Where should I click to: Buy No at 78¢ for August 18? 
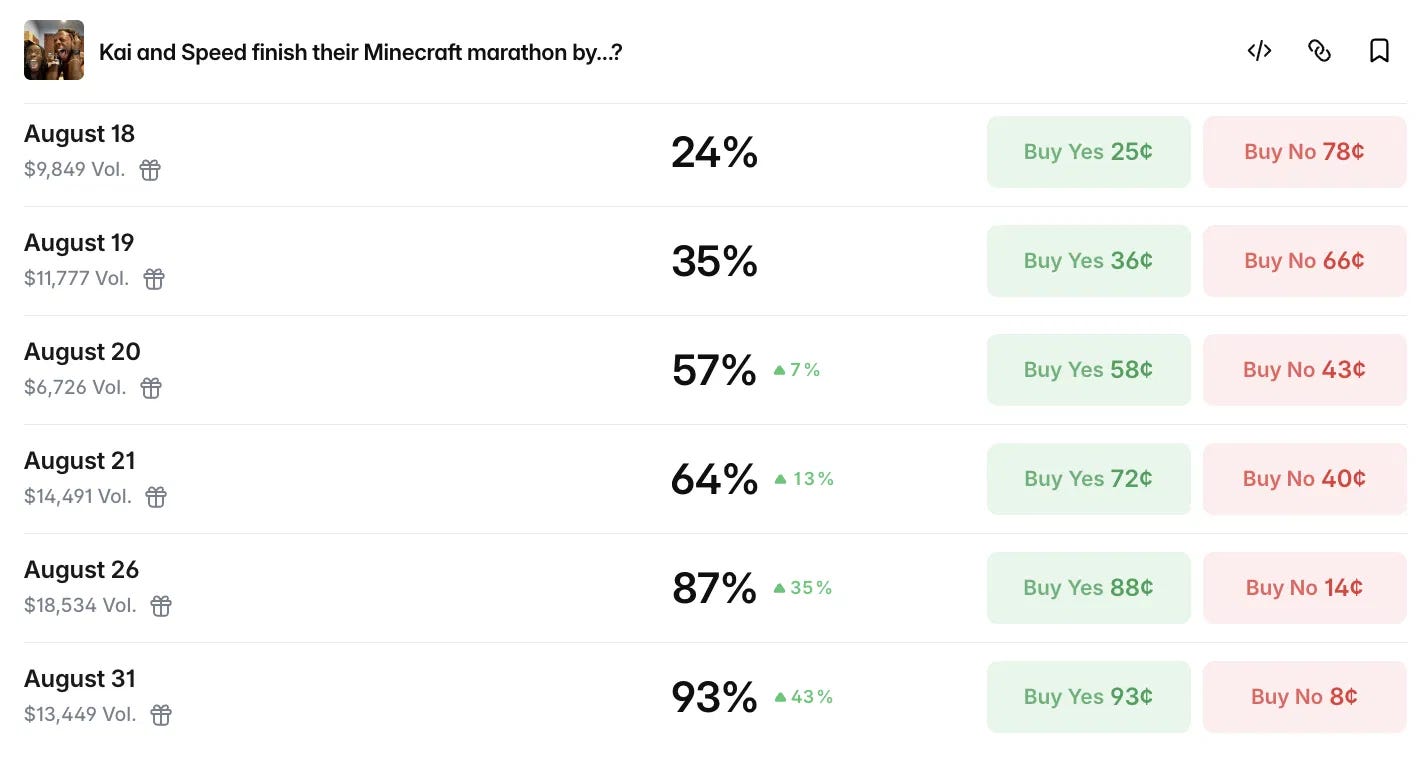pos(1305,152)
